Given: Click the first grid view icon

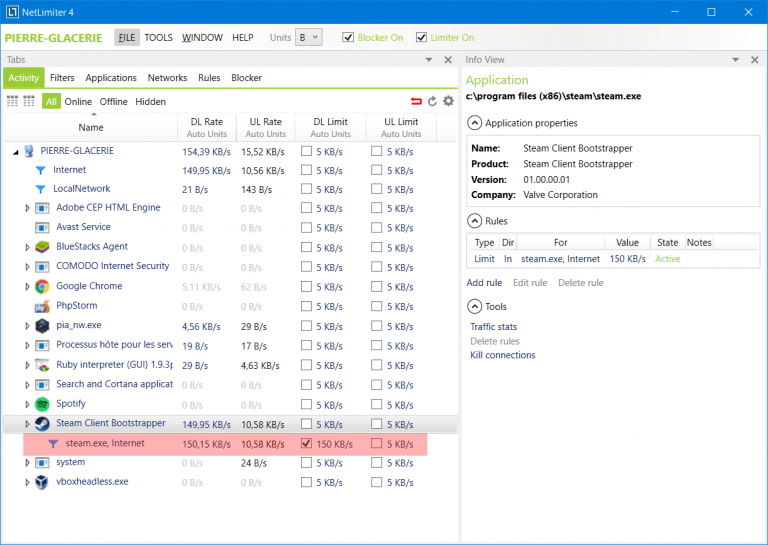Looking at the screenshot, I should (13, 101).
